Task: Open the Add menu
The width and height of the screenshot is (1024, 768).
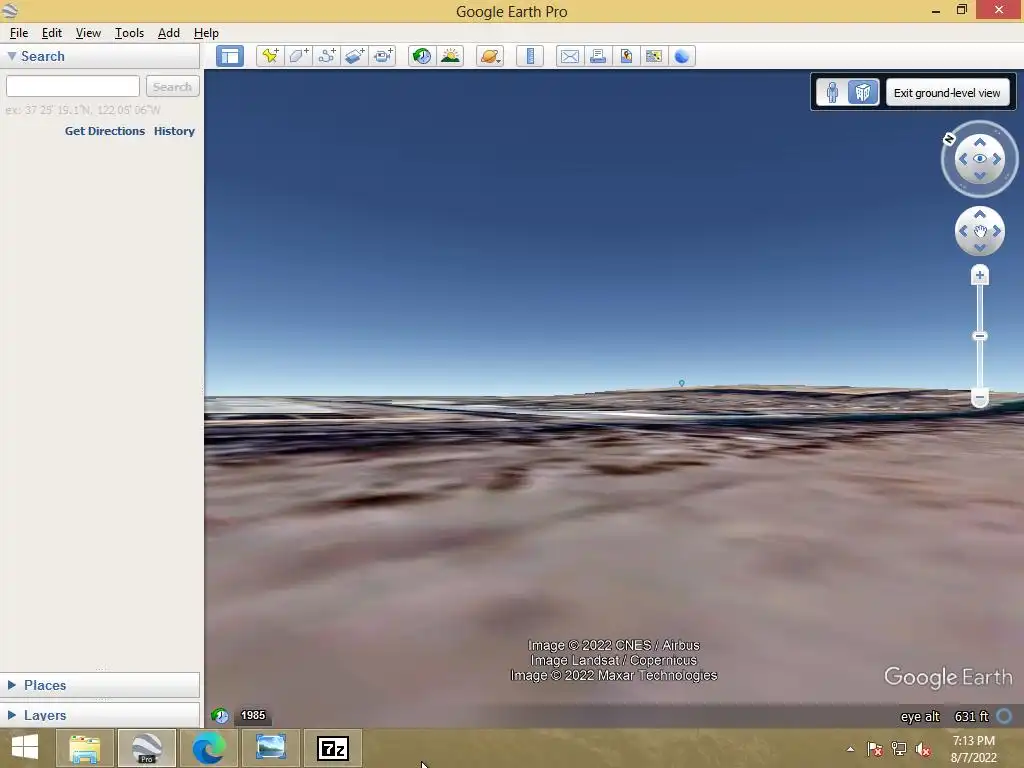Action: point(168,33)
